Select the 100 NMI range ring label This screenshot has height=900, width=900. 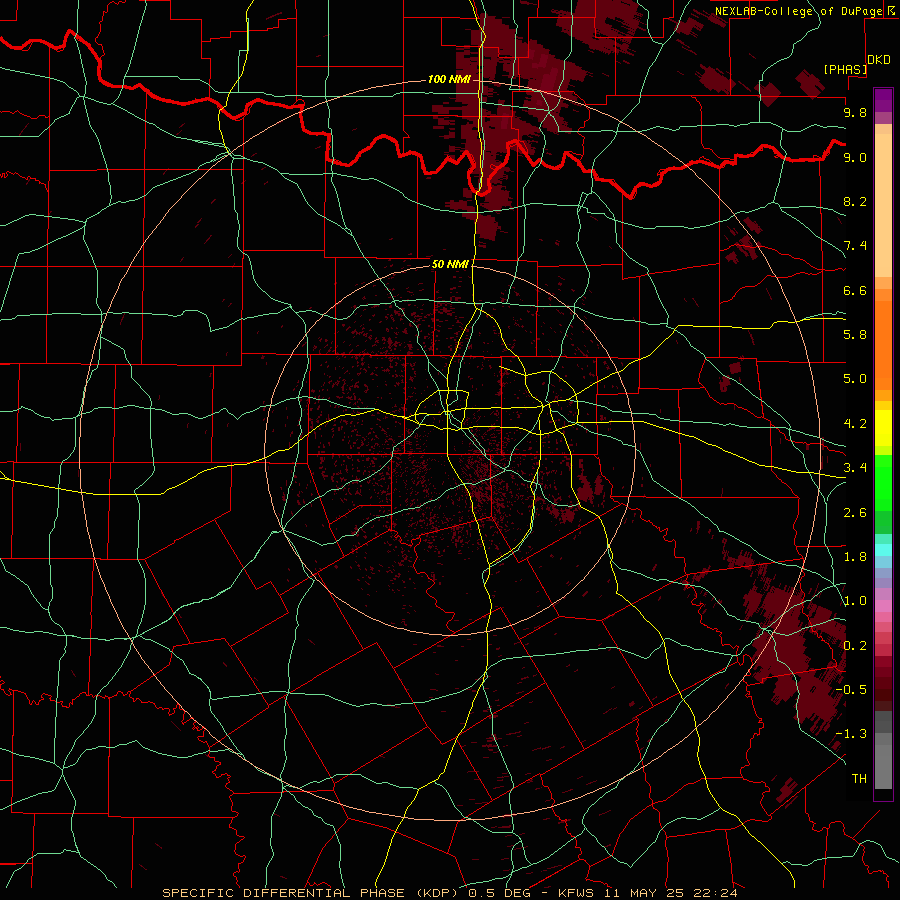[x=449, y=79]
